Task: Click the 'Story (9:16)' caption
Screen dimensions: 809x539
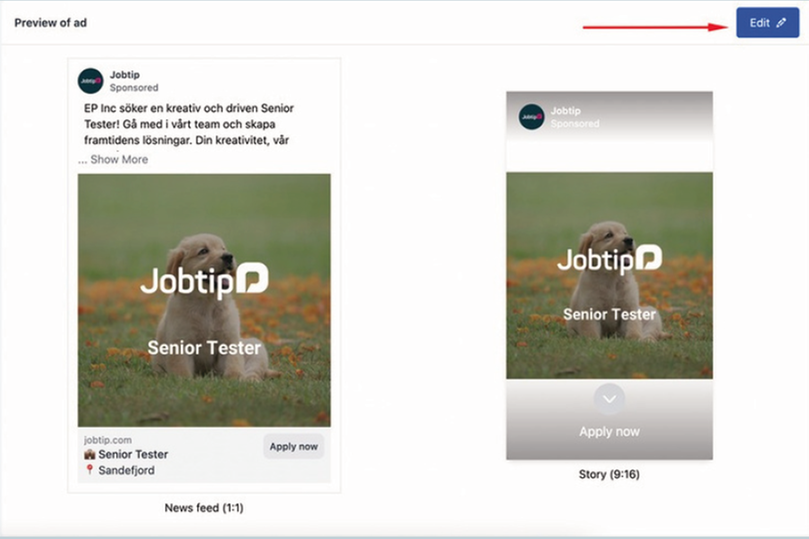Action: tap(609, 475)
